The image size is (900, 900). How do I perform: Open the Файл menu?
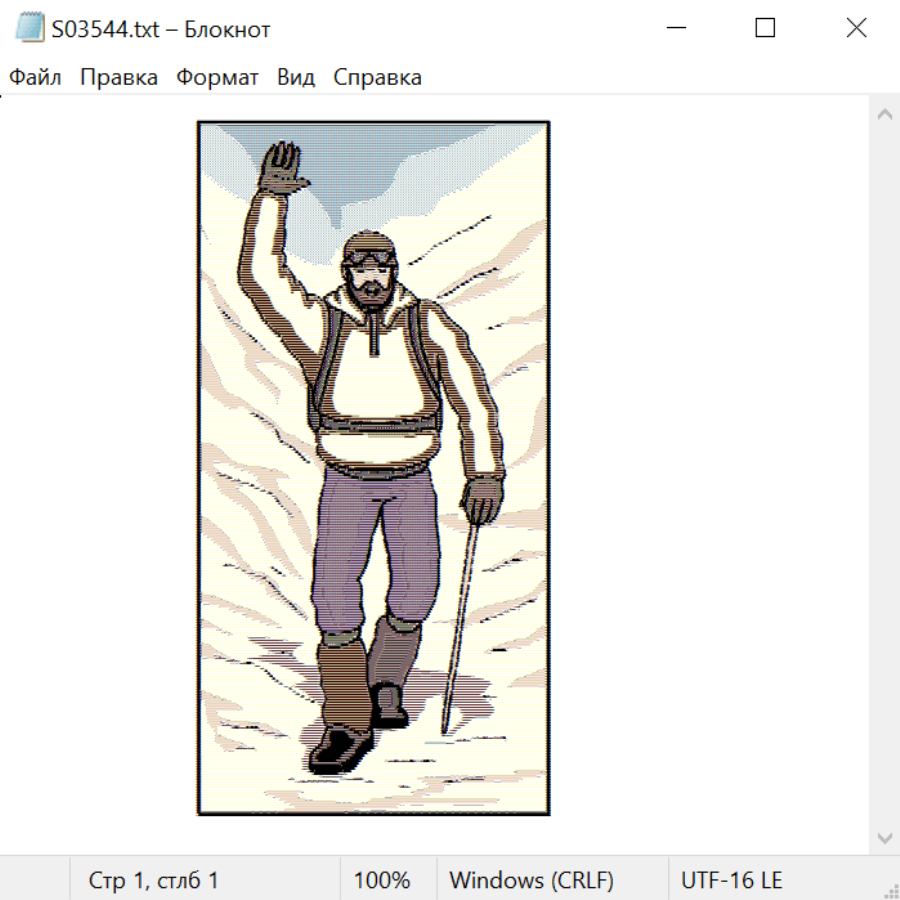(36, 78)
